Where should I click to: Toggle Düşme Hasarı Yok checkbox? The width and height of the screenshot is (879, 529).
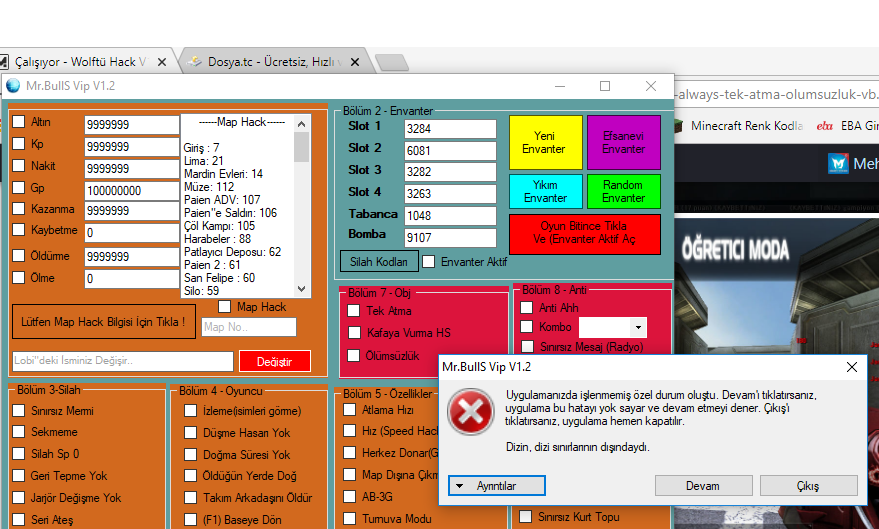(191, 433)
